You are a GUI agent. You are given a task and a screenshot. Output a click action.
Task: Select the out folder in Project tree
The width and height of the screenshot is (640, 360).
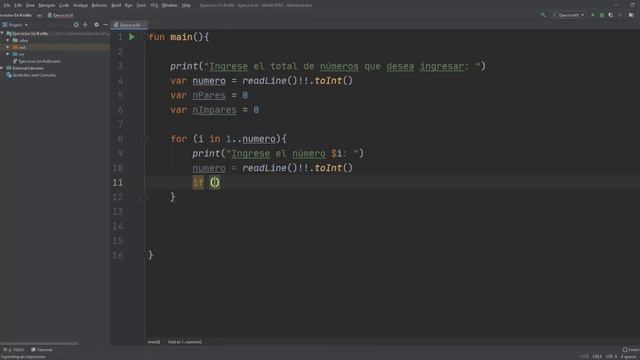click(x=22, y=47)
